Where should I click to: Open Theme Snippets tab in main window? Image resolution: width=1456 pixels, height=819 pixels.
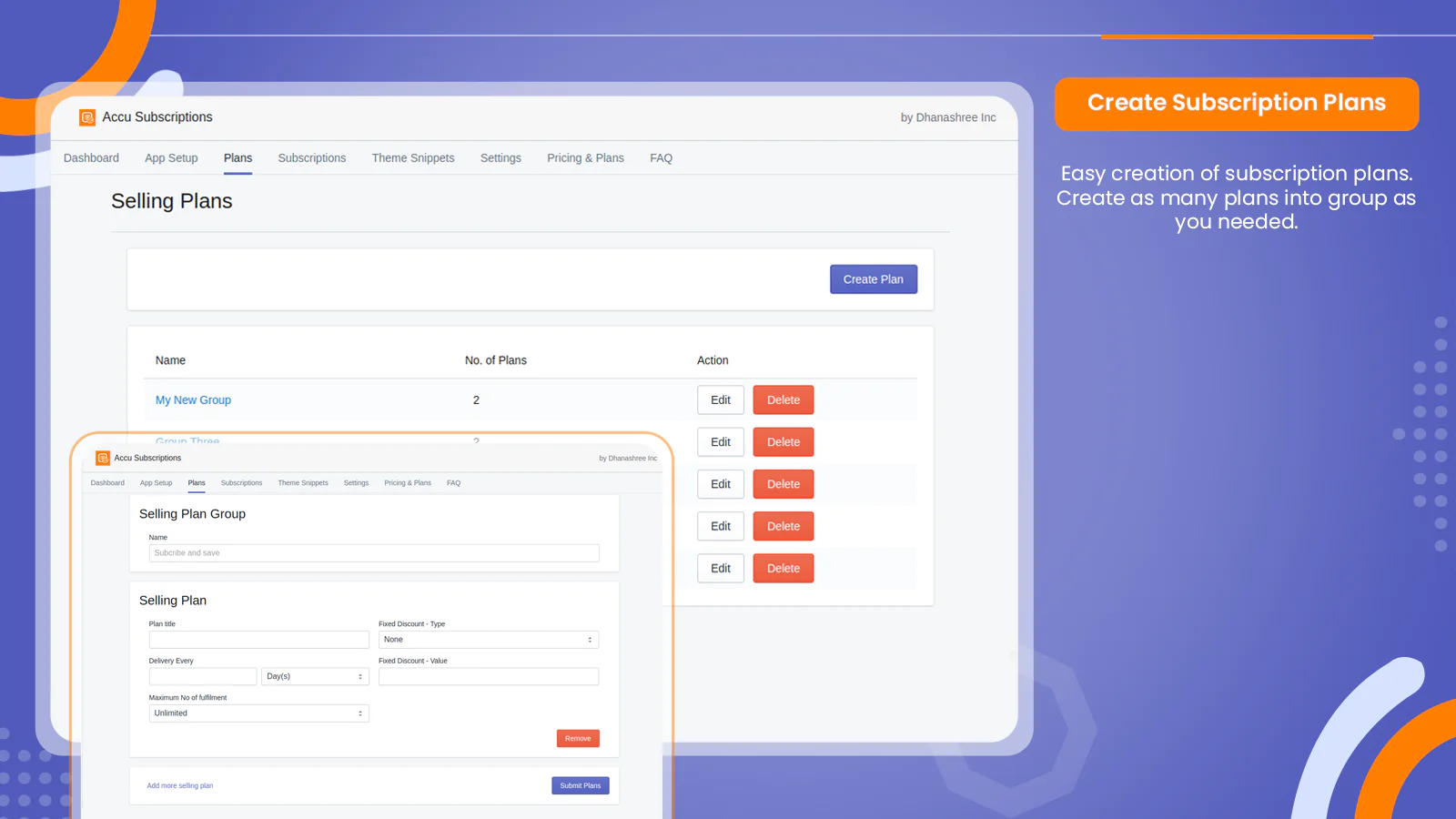point(413,158)
